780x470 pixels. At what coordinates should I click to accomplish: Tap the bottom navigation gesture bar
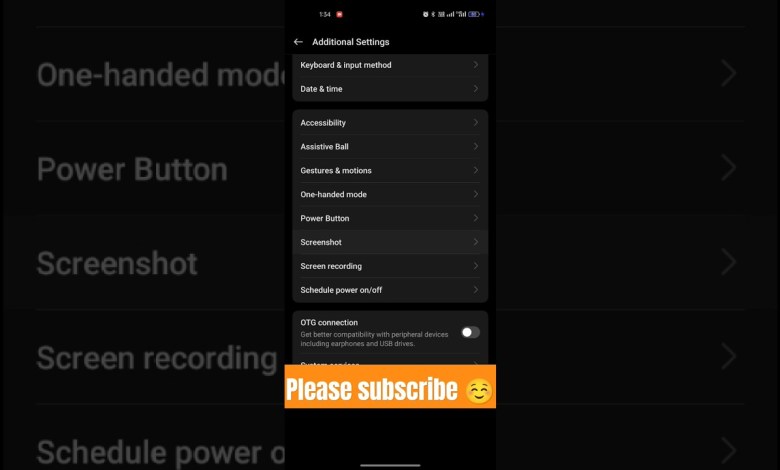[x=390, y=466]
